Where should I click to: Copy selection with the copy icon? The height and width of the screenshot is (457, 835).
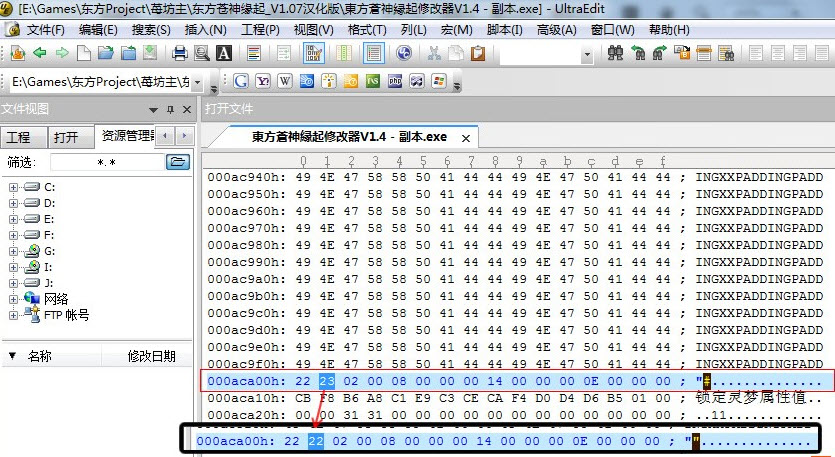pos(456,53)
